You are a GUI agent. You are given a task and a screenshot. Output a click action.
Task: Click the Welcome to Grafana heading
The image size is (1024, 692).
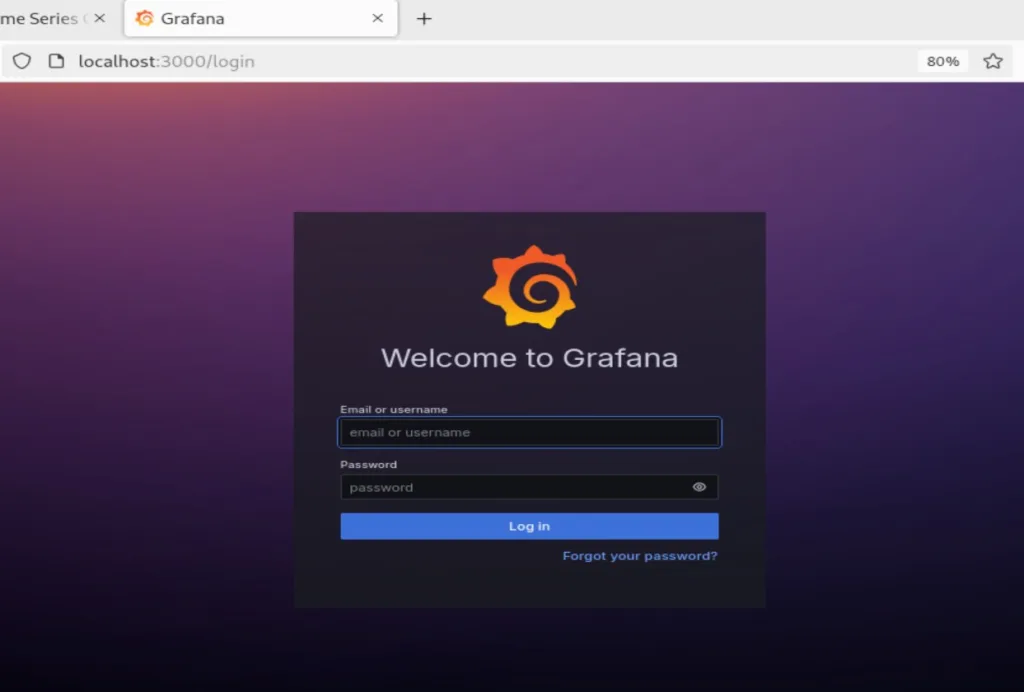(529, 358)
